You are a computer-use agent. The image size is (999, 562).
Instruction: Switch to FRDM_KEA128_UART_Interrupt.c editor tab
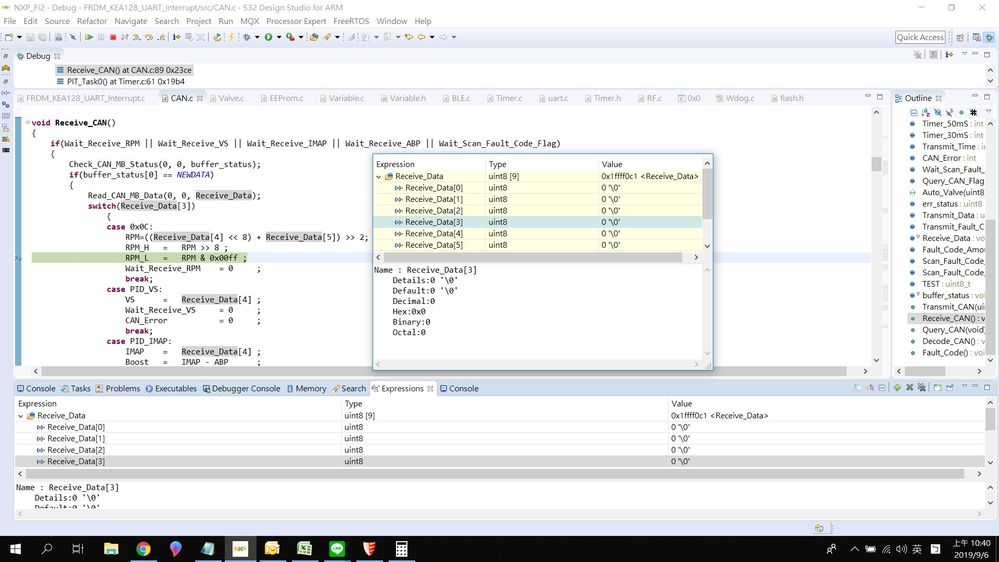click(x=81, y=98)
